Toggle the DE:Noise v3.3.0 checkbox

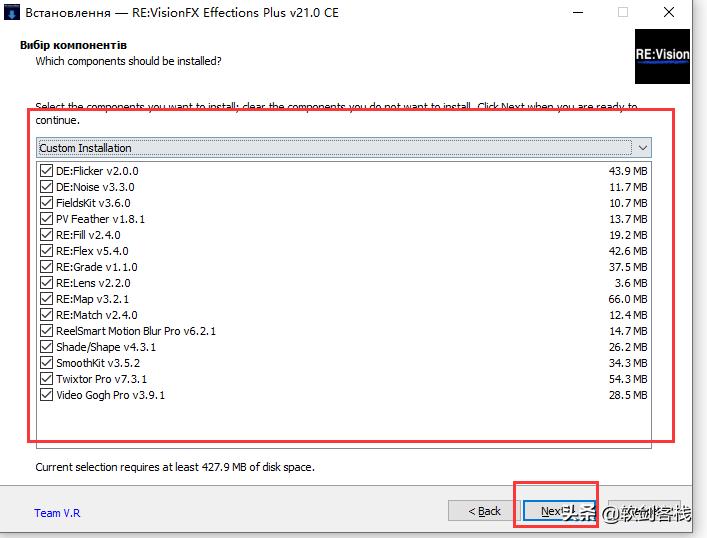point(46,187)
